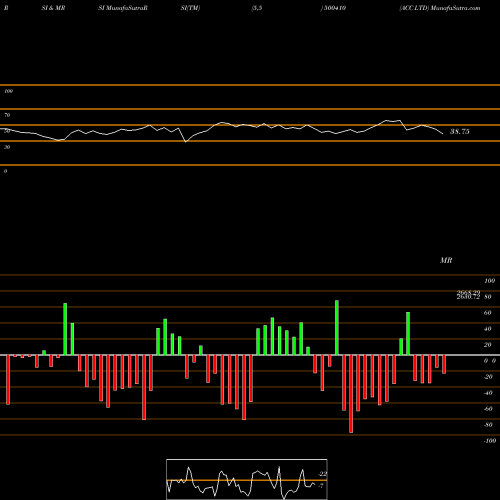This screenshot has width=500, height=500.
Task: Click the stock code 500410 in header
Action: pyautogui.click(x=335, y=8)
